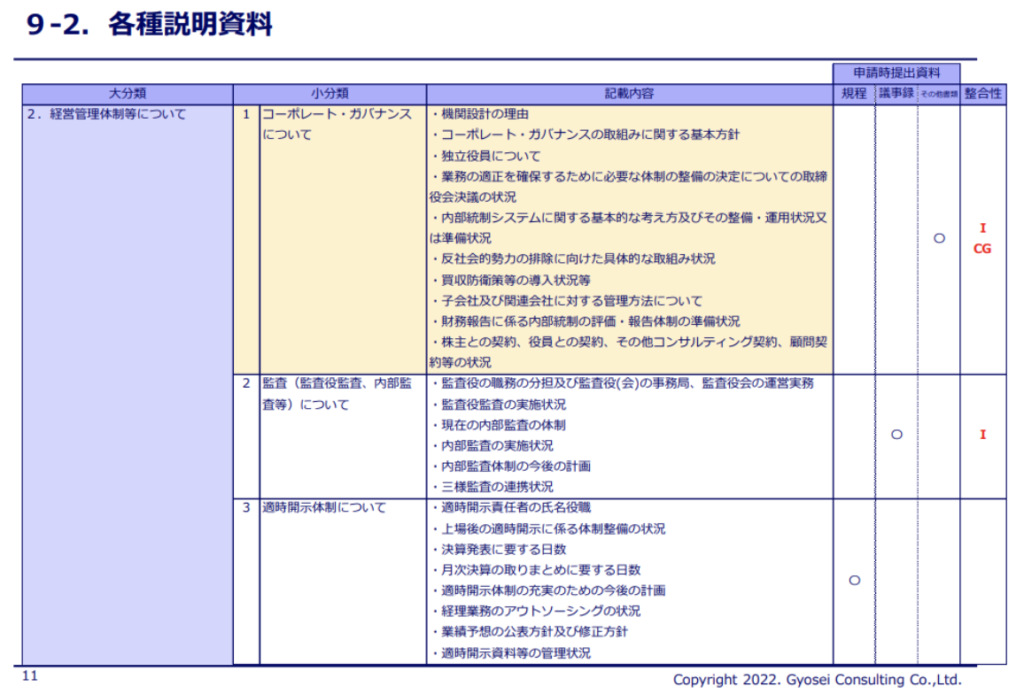The image size is (1024, 694).
Task: Click the ○ mark in the 監査 row
Action: pyautogui.click(x=897, y=434)
